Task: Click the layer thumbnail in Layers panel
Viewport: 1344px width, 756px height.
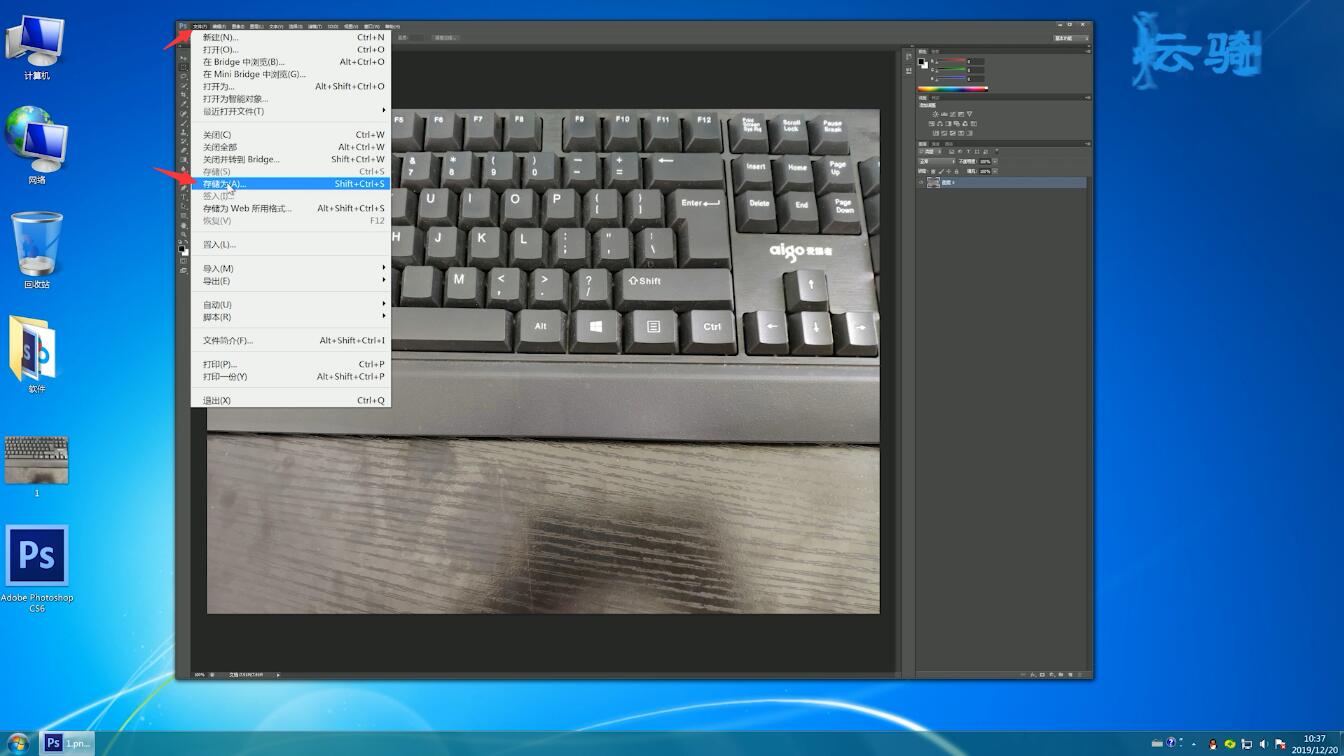Action: point(932,182)
